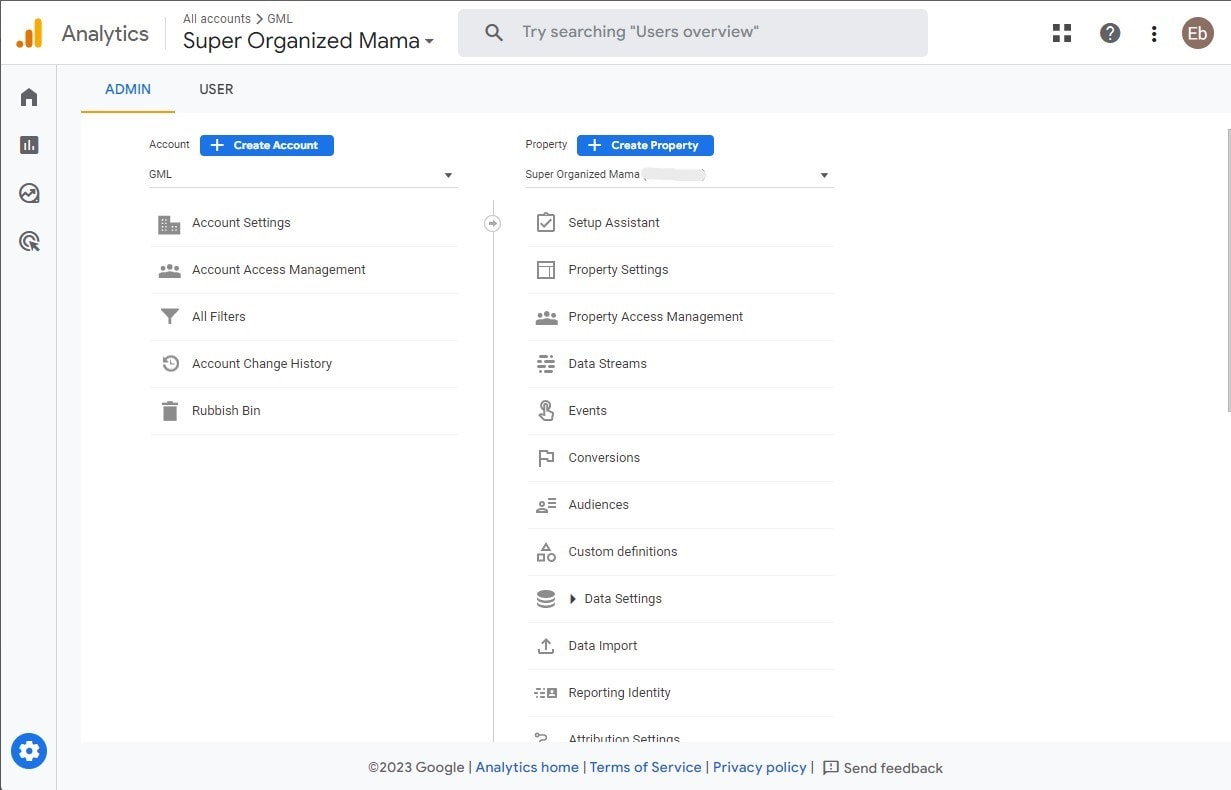Click the Admin gear icon
Viewport: 1231px width, 790px height.
coord(29,751)
